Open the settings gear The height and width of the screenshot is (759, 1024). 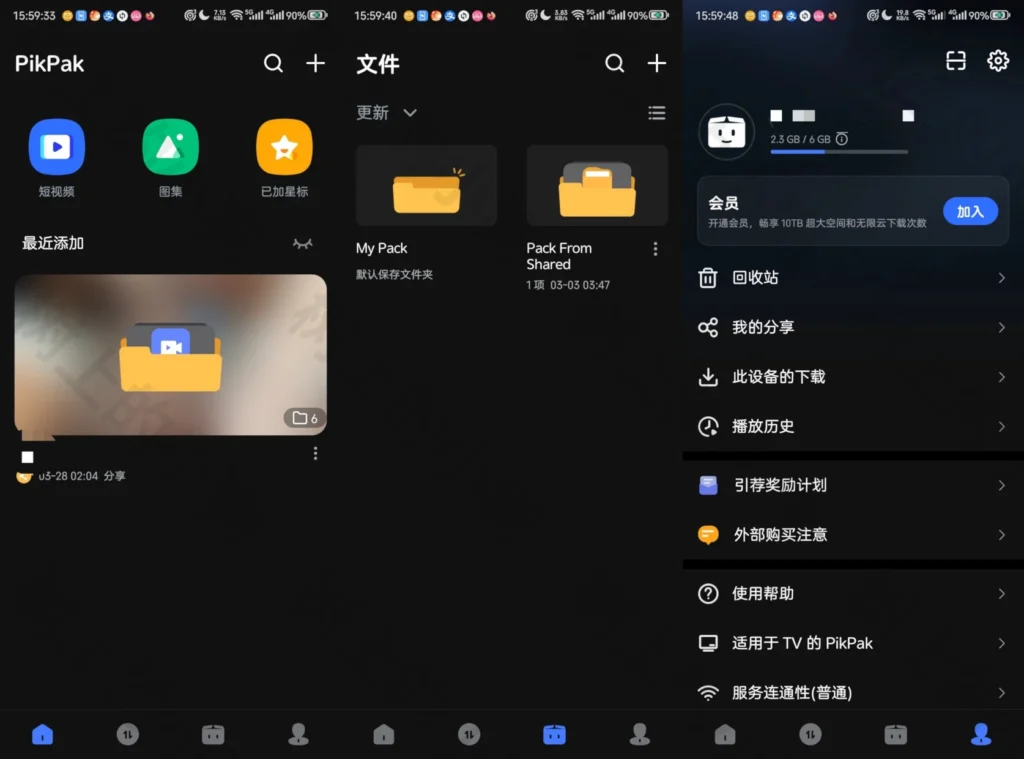coord(997,61)
